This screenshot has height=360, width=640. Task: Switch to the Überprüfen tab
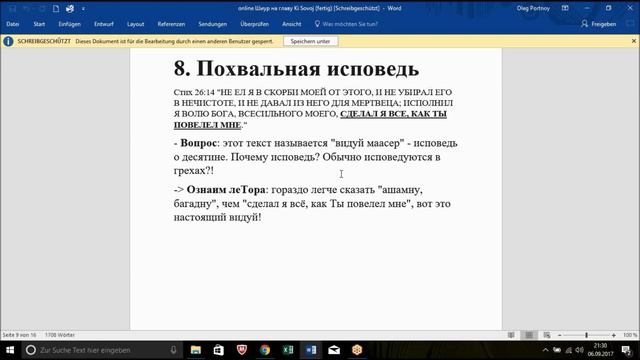tap(255, 24)
